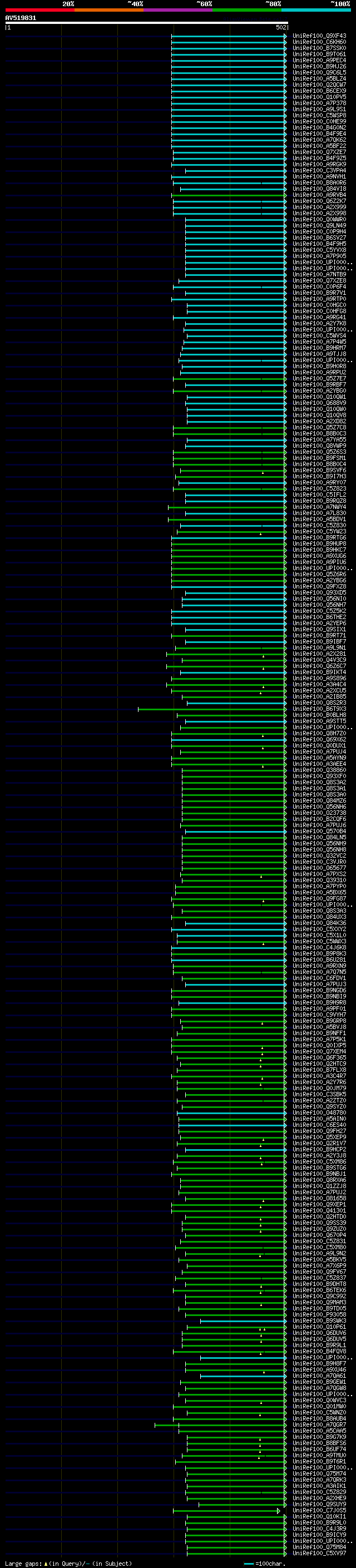Select the query name AV519831
Image resolution: width=356 pixels, height=1568 pixels.
(x=21, y=18)
